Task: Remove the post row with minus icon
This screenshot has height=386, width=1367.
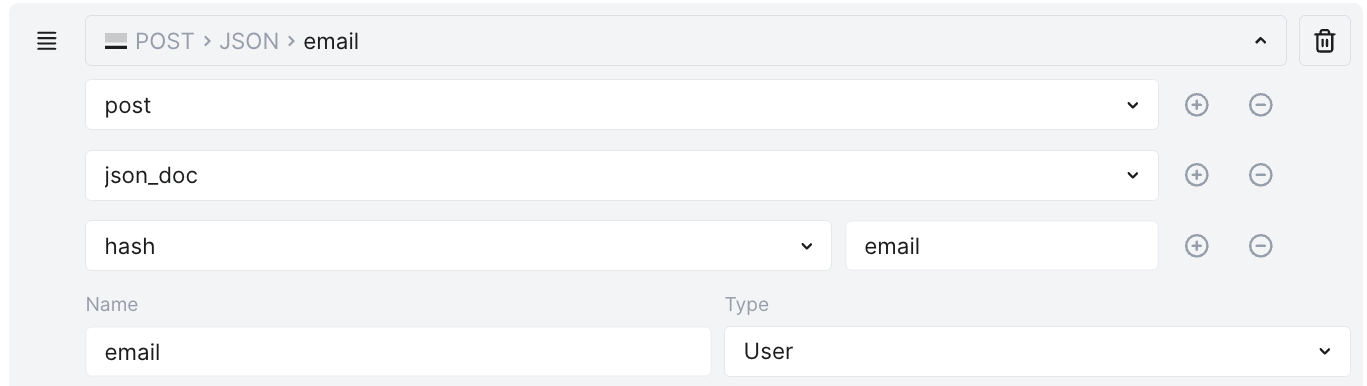Action: (x=1261, y=105)
